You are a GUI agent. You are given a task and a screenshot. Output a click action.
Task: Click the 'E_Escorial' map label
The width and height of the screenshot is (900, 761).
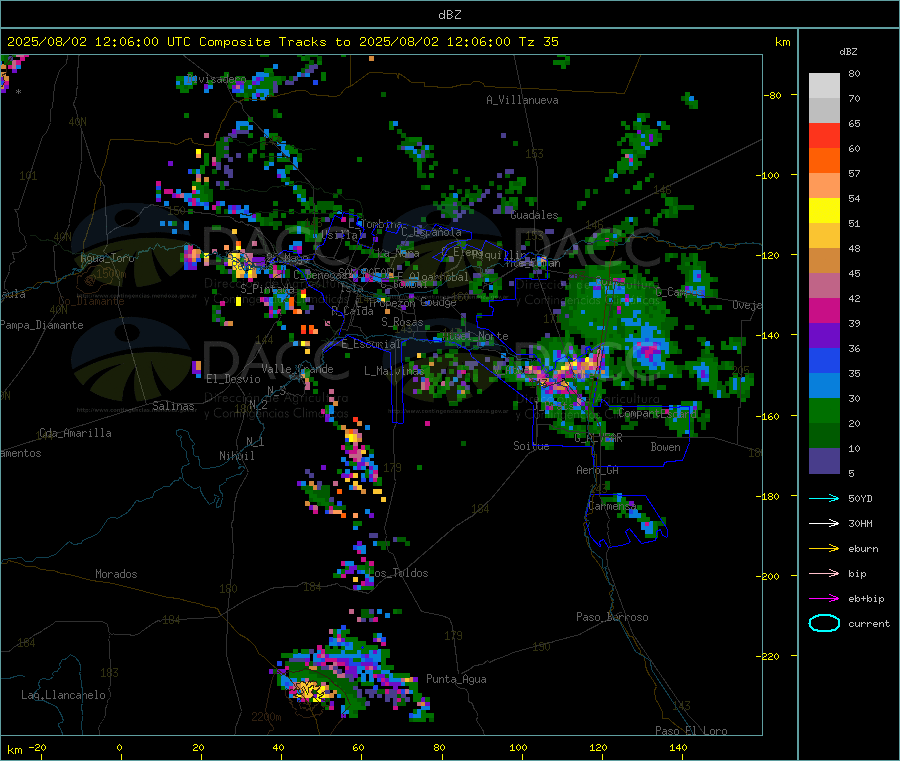371,344
